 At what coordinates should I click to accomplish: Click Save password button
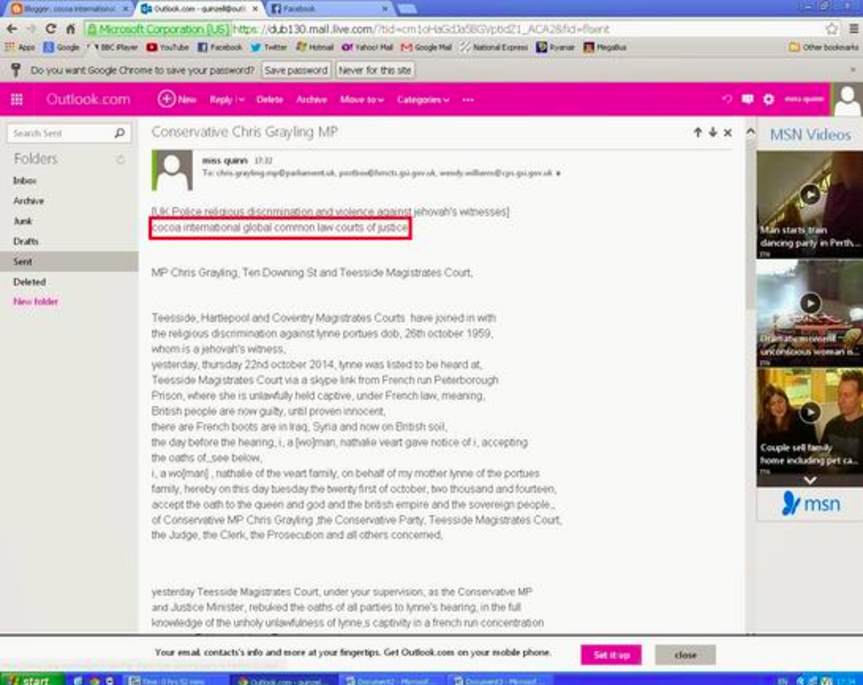pyautogui.click(x=296, y=70)
